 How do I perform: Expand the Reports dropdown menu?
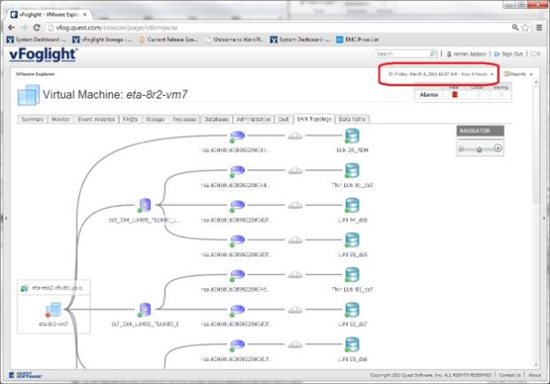[518, 74]
